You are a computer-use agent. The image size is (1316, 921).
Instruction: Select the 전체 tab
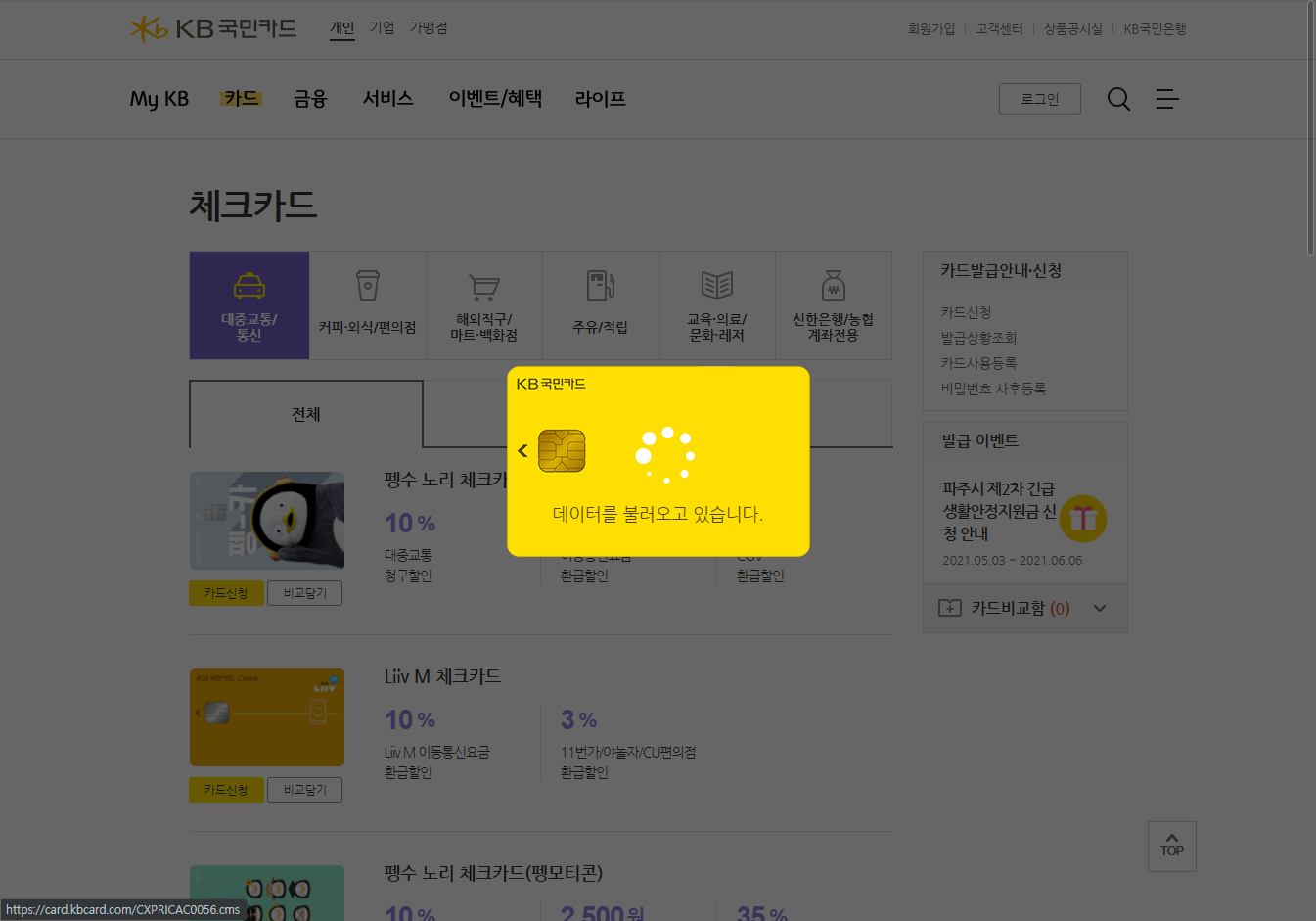point(306,414)
